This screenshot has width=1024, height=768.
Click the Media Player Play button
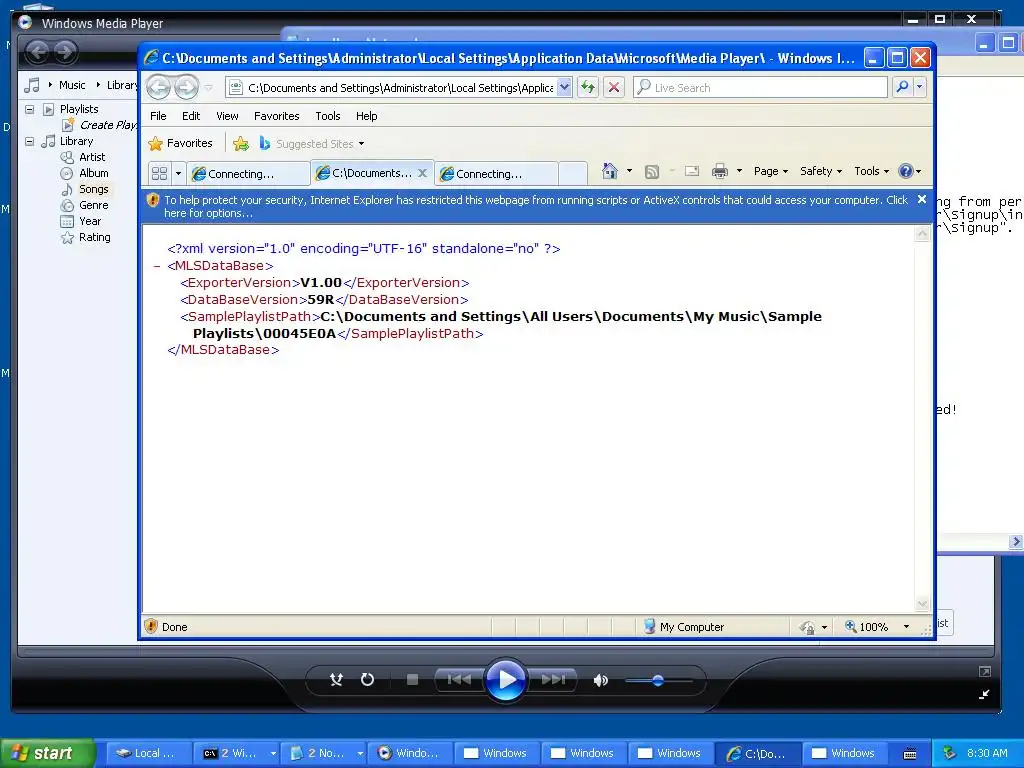[x=506, y=680]
